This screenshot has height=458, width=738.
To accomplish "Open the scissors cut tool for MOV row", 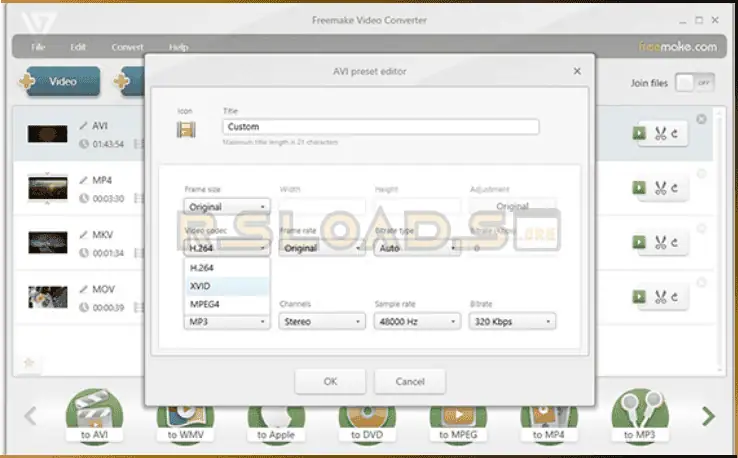I will [x=660, y=297].
